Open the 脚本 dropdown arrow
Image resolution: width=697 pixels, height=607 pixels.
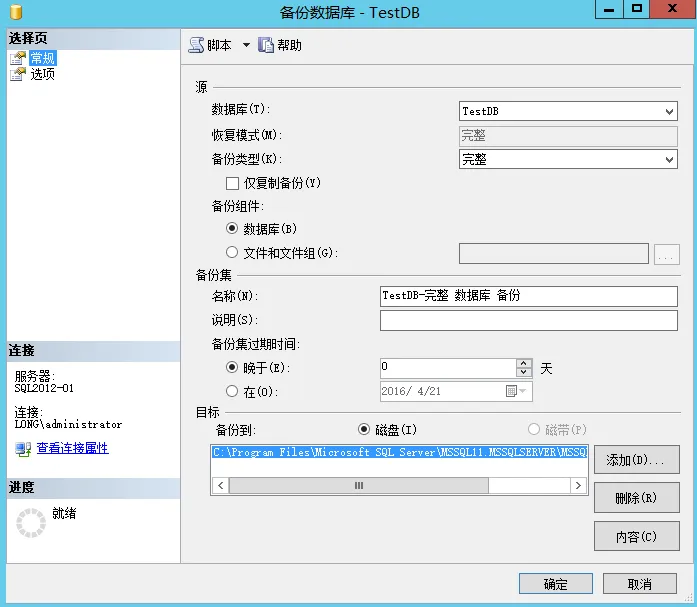[246, 45]
